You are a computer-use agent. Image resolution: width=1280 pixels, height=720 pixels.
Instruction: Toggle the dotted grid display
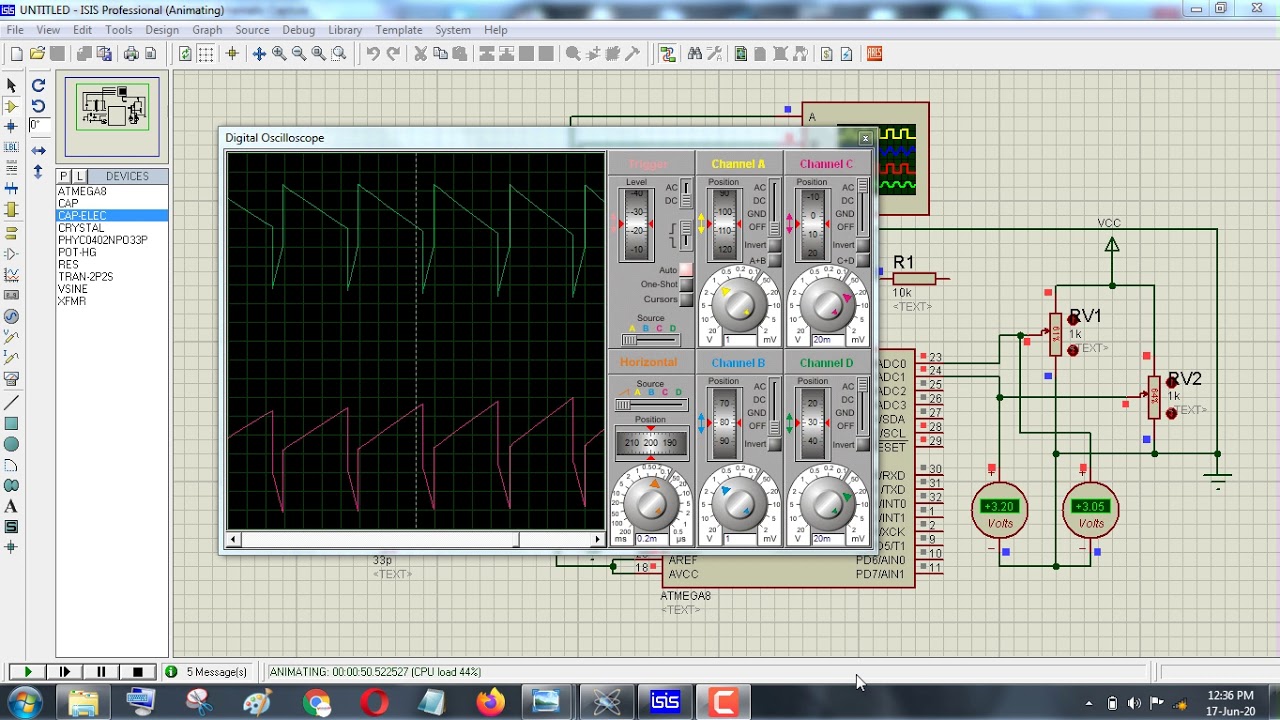click(205, 54)
